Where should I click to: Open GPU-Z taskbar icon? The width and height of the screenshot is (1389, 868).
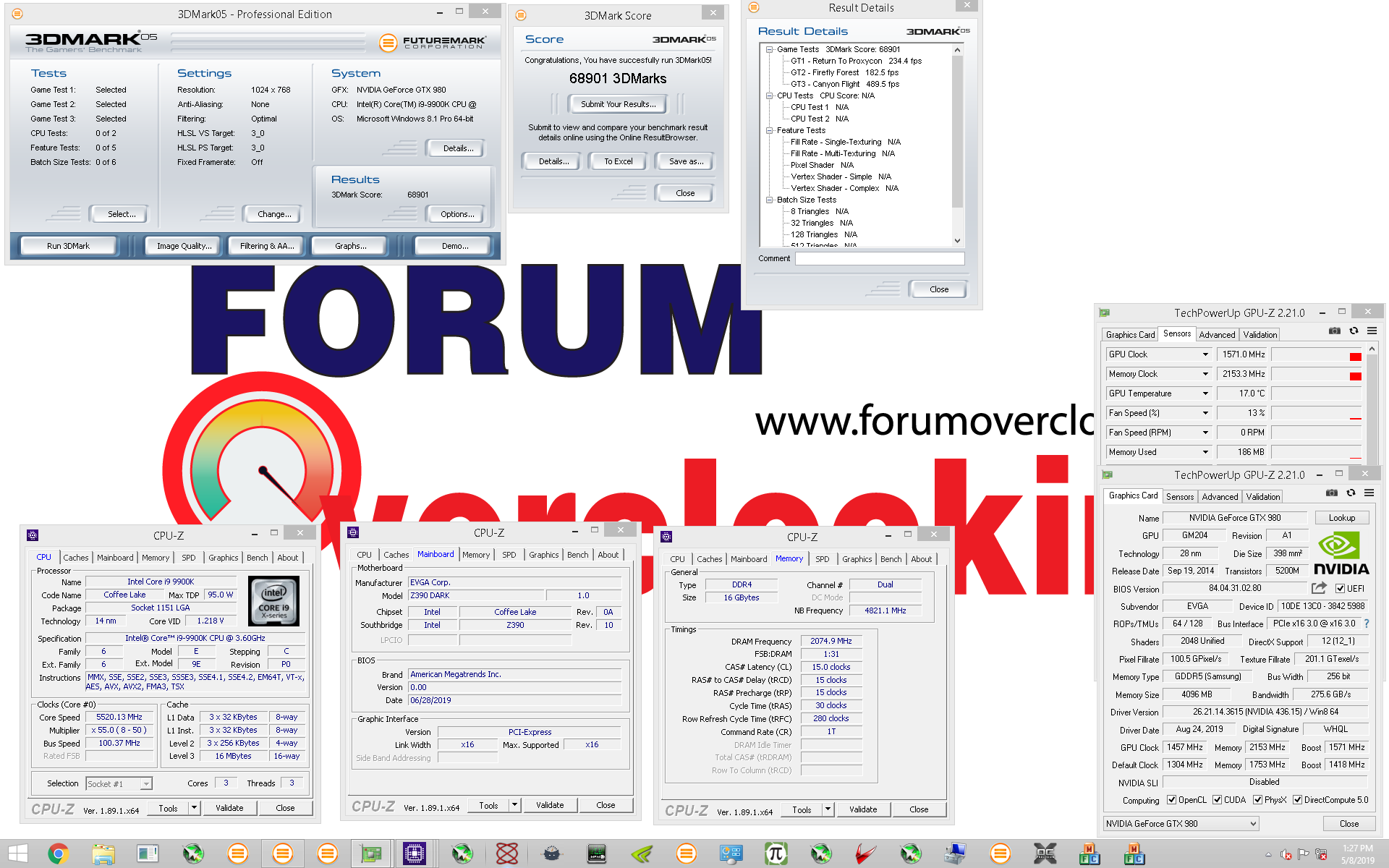[372, 854]
